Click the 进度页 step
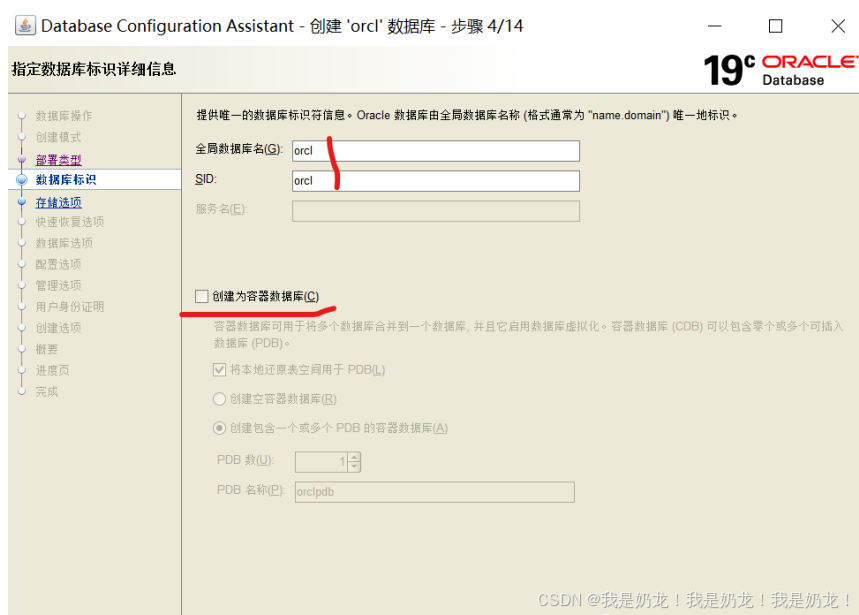The width and height of the screenshot is (859, 615). click(53, 370)
